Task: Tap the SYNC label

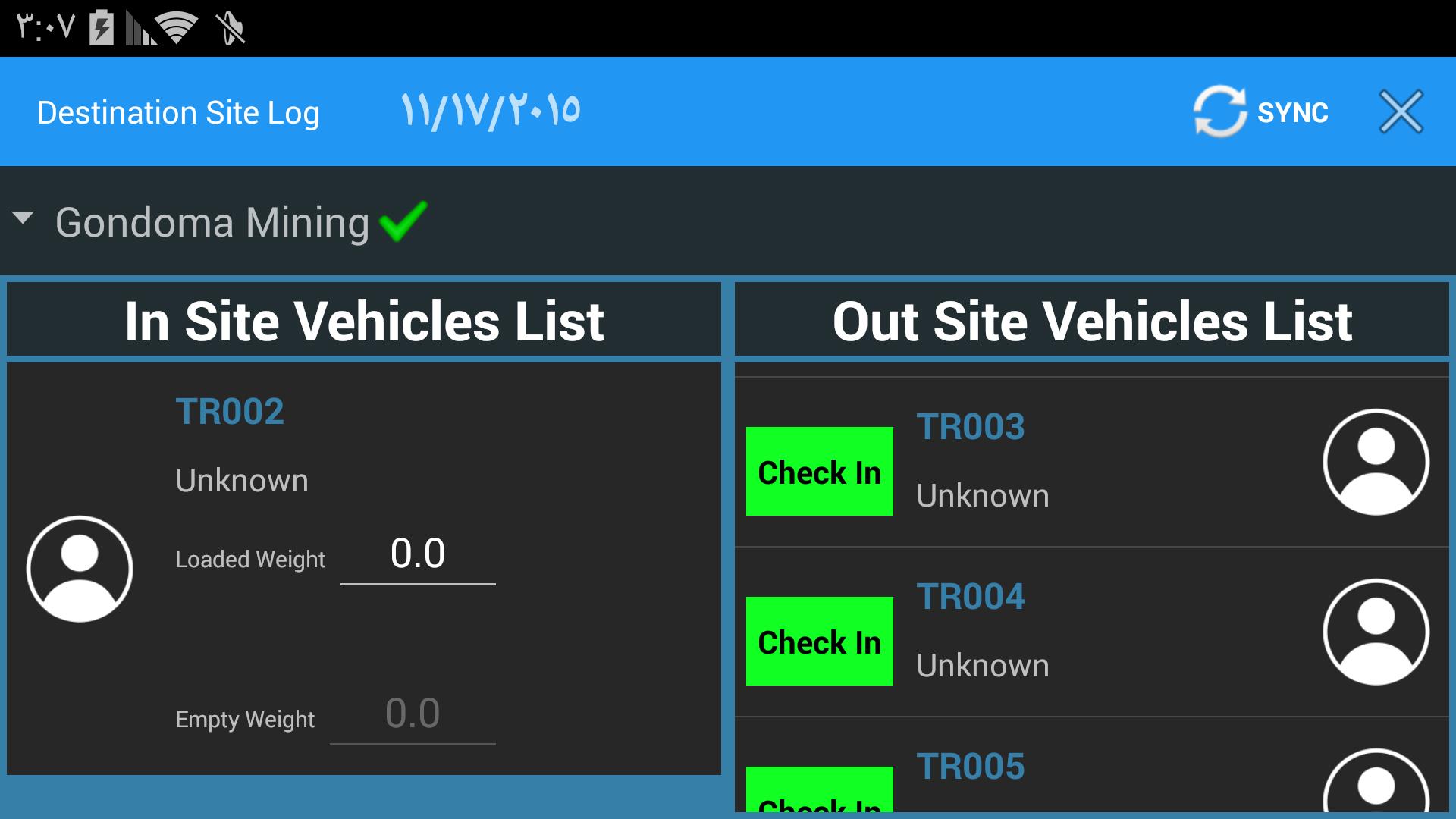Action: point(1292,113)
